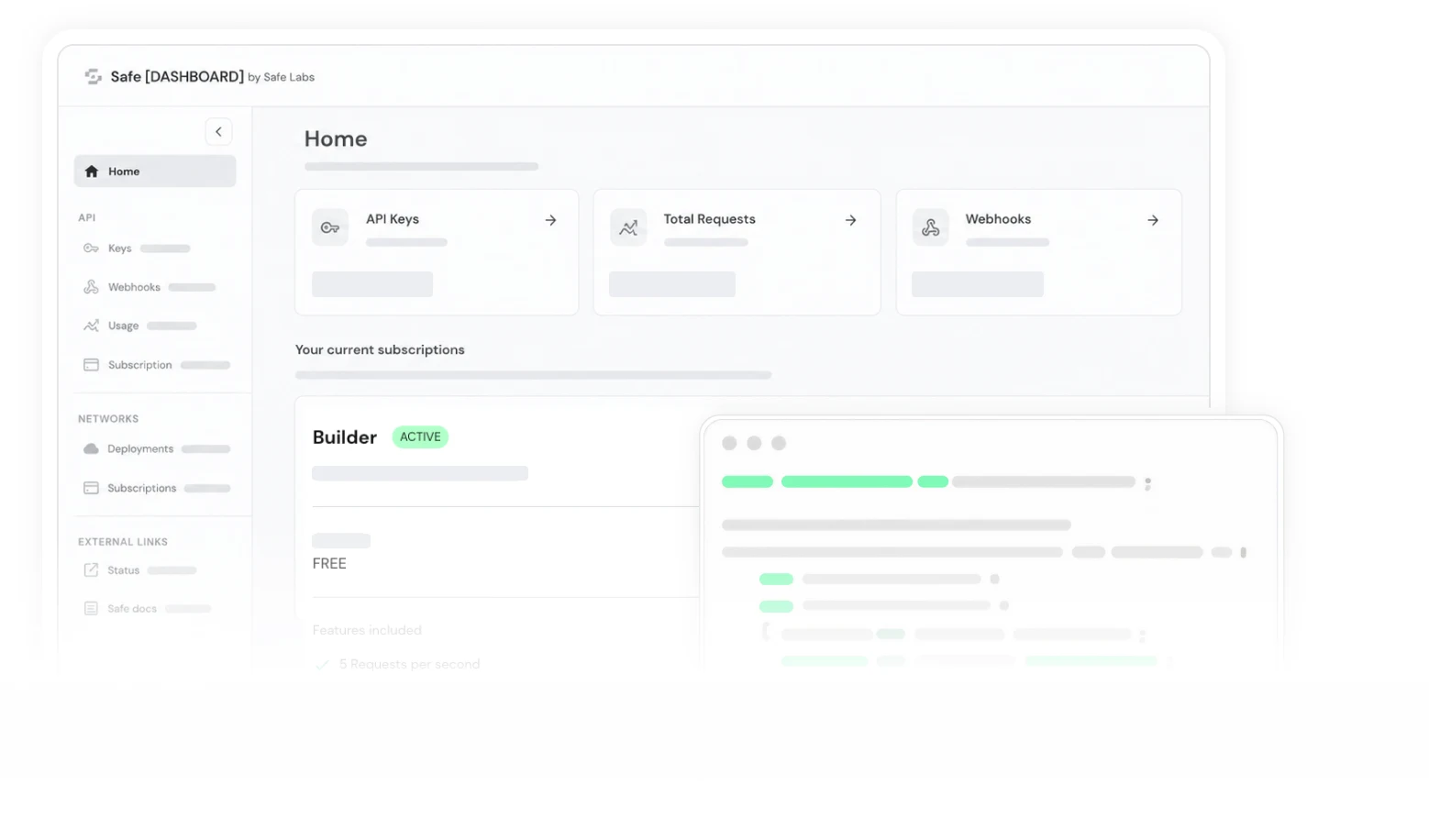This screenshot has height=840, width=1429.
Task: Click the document icon beside Safe docs
Action: [x=91, y=609]
